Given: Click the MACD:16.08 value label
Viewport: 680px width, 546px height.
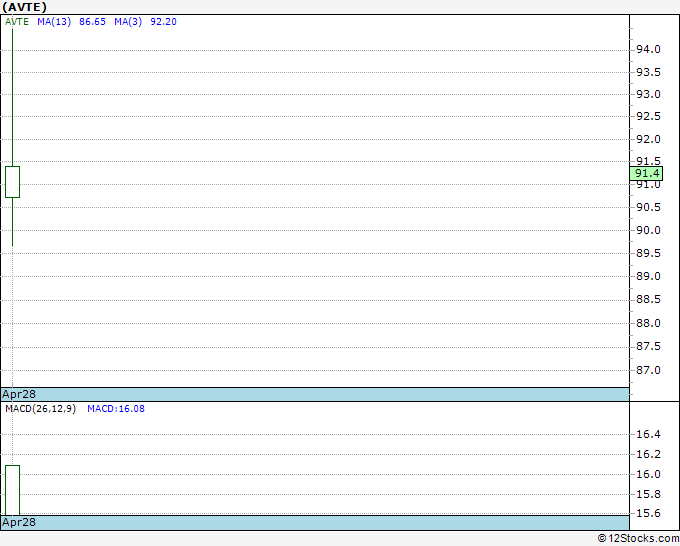Looking at the screenshot, I should pos(116,409).
